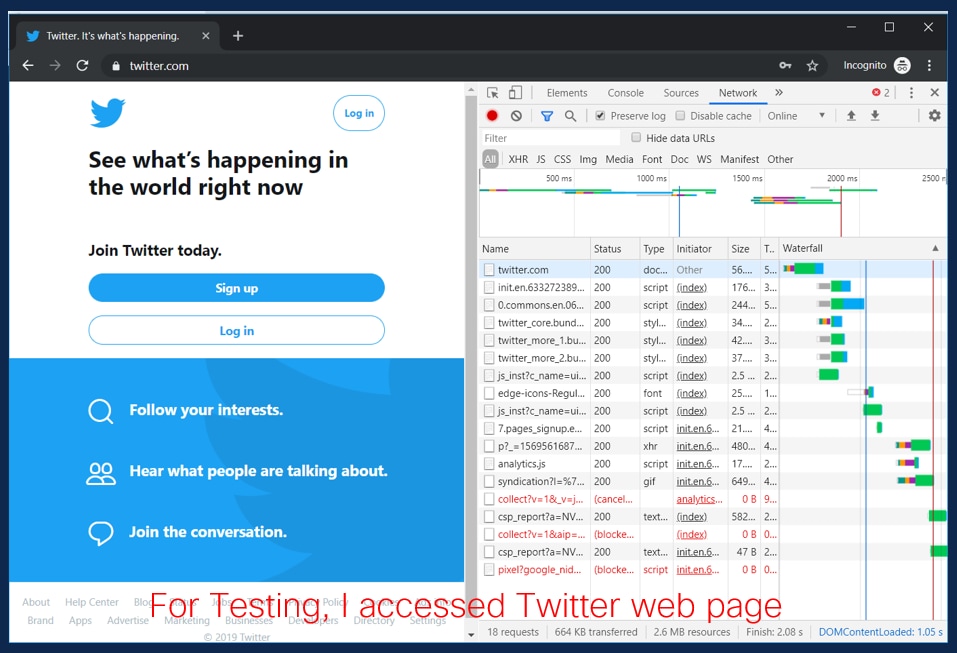Select the init.en.633272389 request row

(x=712, y=287)
